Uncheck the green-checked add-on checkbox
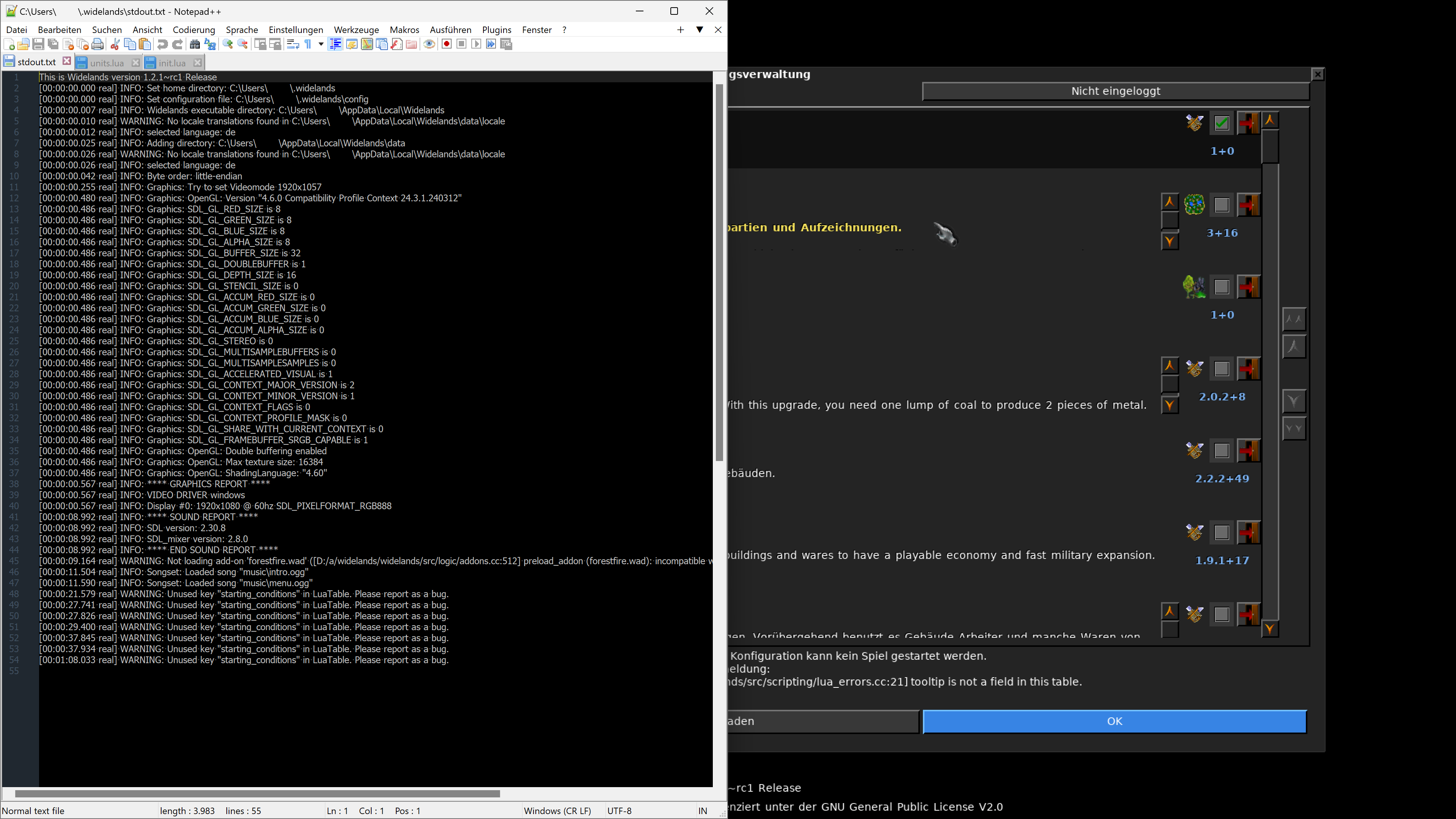1456x819 pixels. (1221, 123)
